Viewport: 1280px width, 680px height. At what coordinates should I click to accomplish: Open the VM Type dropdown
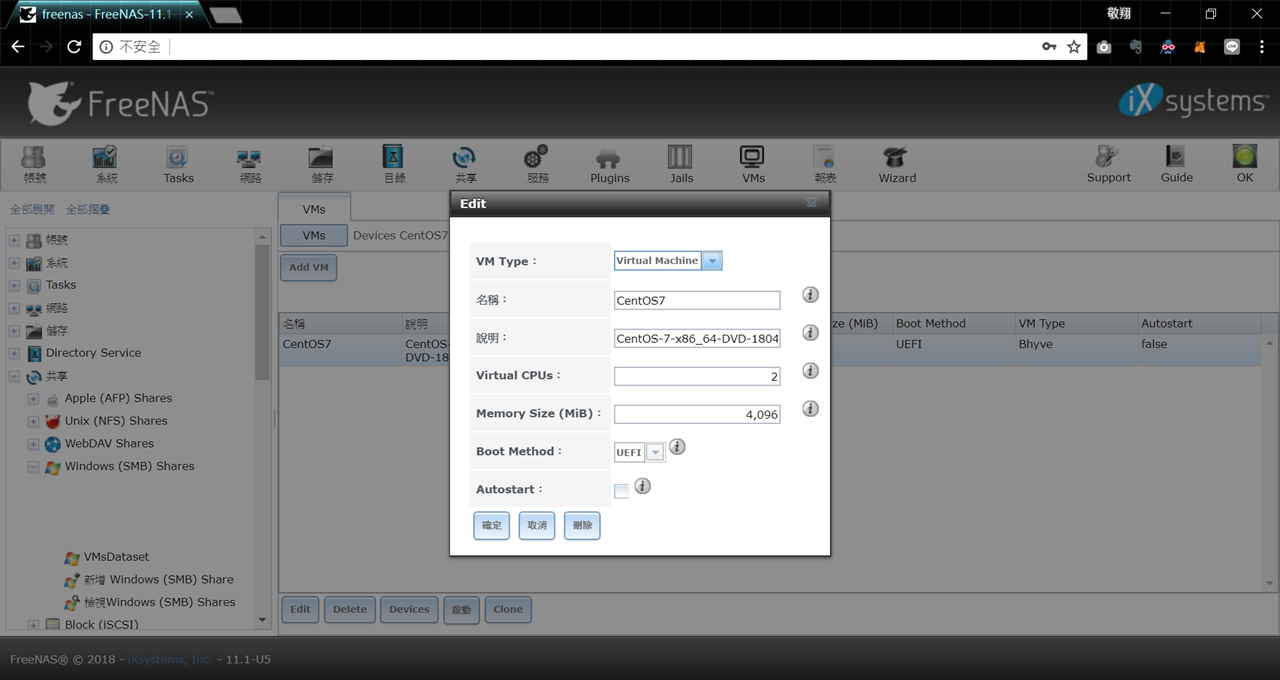click(712, 261)
